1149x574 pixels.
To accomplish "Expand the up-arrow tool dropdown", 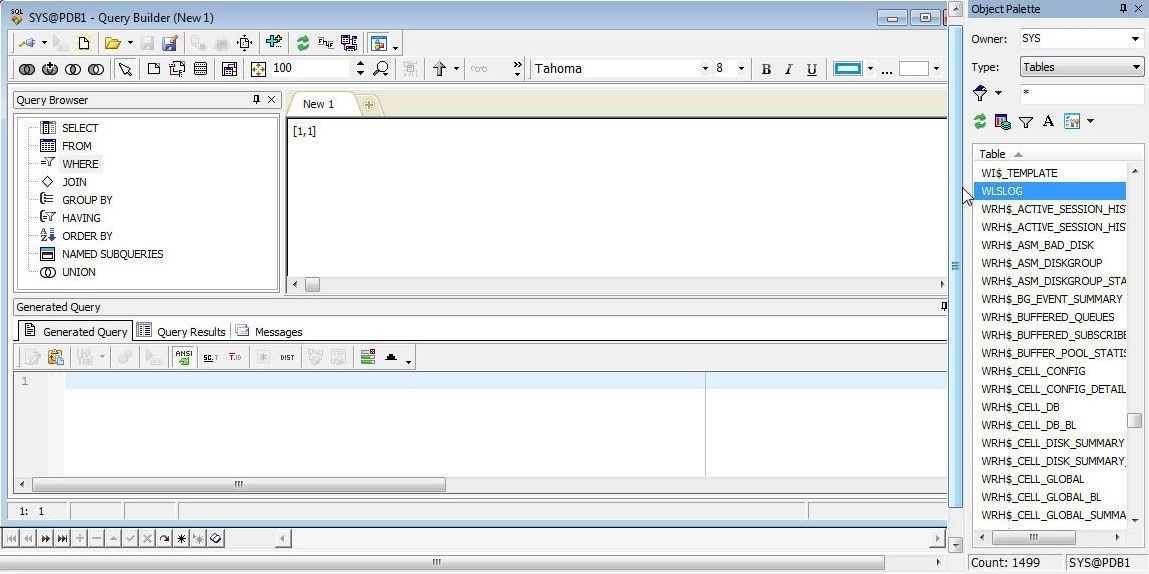I will point(456,69).
